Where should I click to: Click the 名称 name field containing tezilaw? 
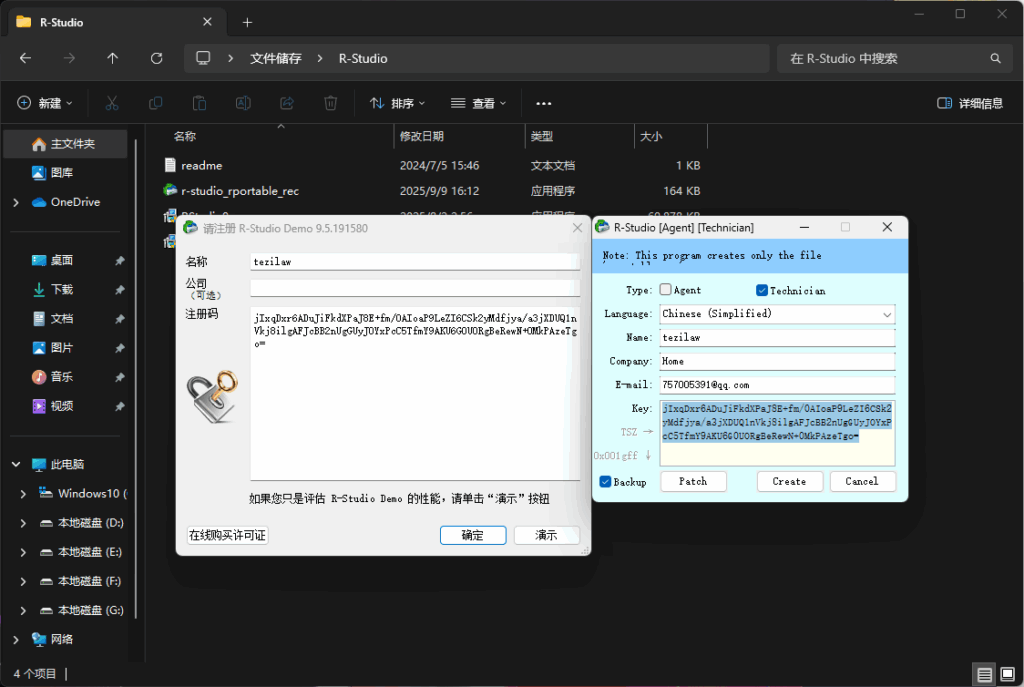[415, 262]
